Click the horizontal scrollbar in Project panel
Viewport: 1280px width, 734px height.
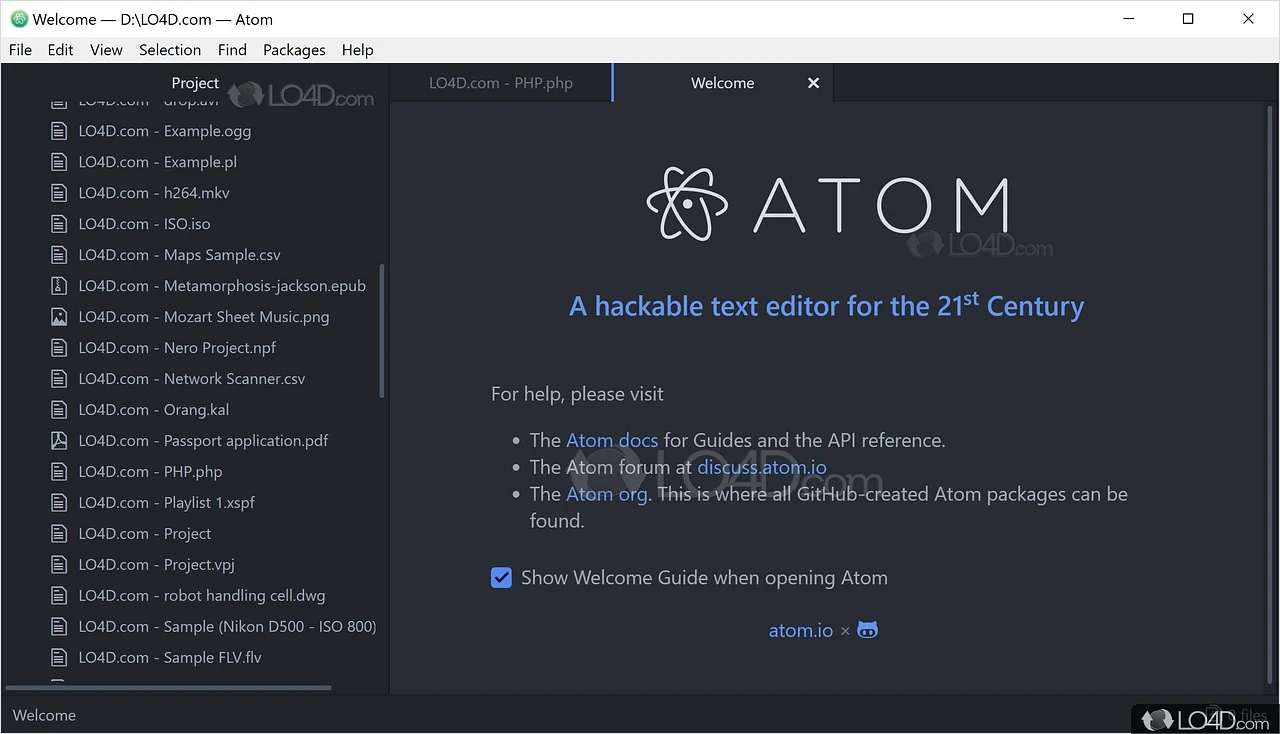tap(168, 687)
